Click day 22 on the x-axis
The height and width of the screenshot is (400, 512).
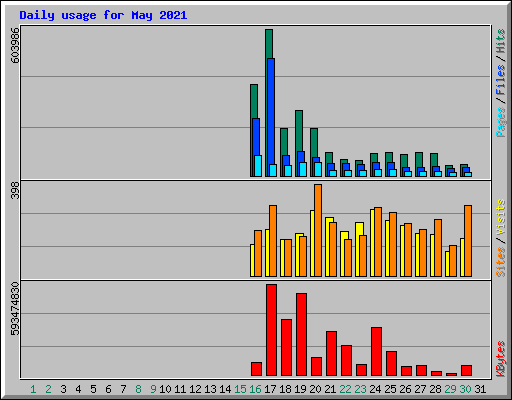point(345,389)
